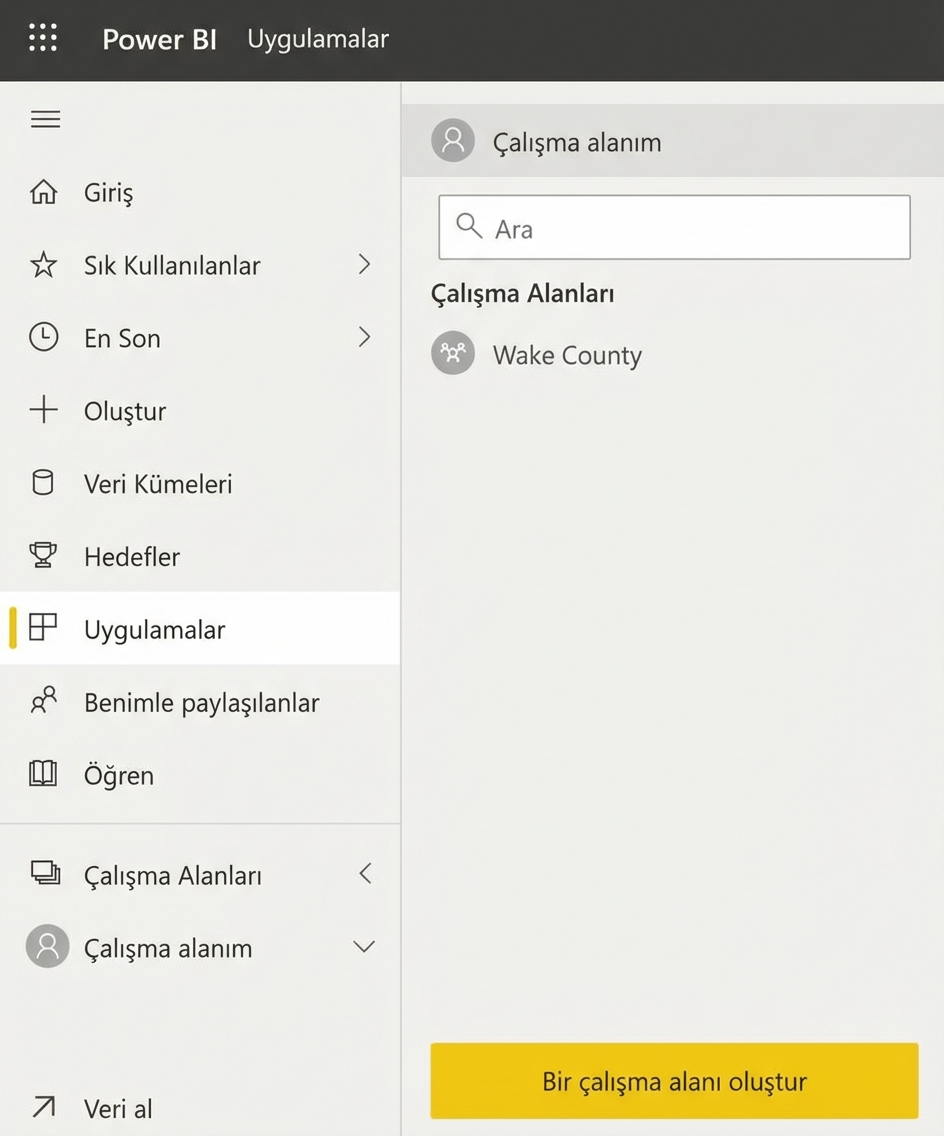Click the Veri Kümeleri database icon
The image size is (944, 1136).
point(43,484)
